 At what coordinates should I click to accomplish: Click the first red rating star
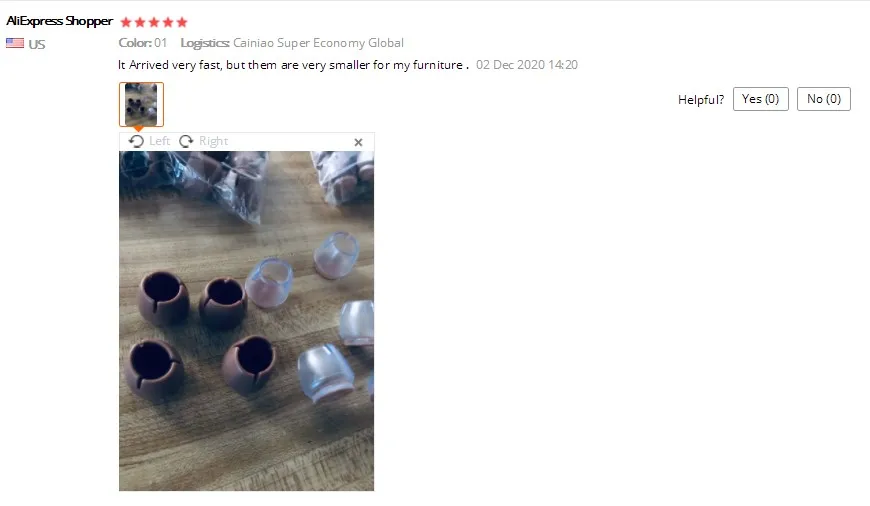[x=126, y=22]
